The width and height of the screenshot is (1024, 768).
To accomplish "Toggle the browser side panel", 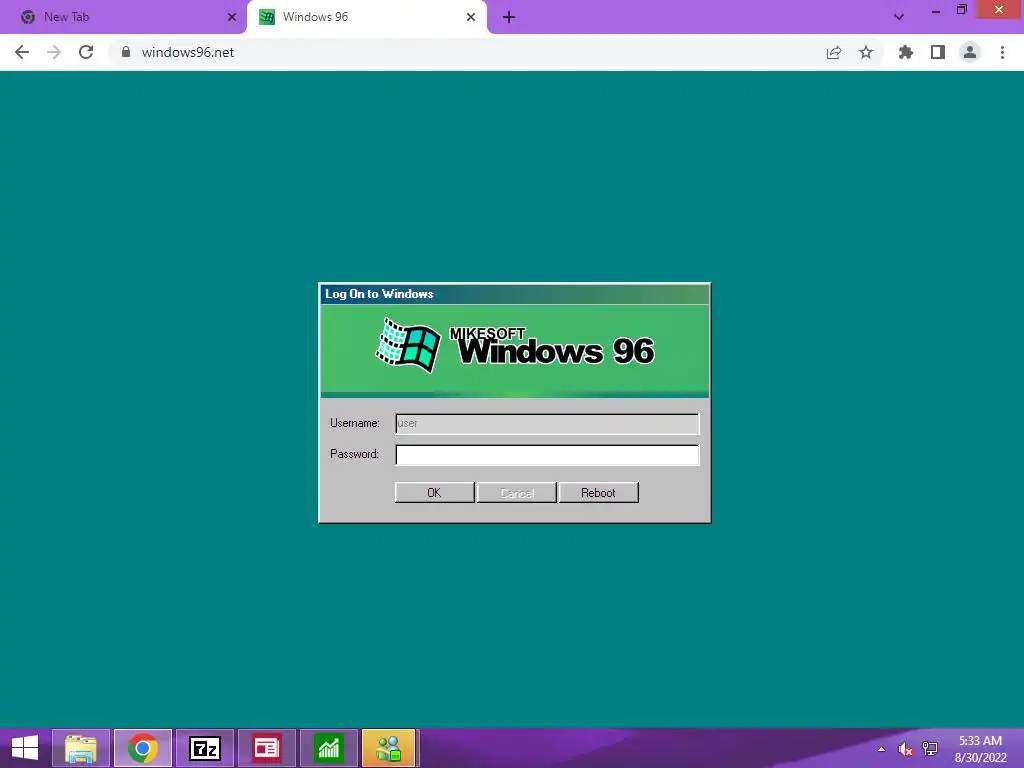I will tap(938, 52).
